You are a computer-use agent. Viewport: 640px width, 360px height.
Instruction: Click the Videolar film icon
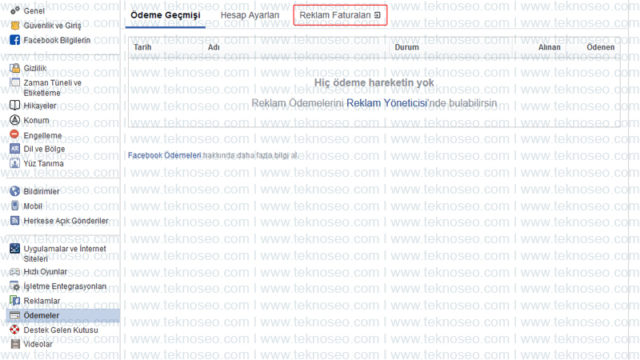tap(15, 344)
